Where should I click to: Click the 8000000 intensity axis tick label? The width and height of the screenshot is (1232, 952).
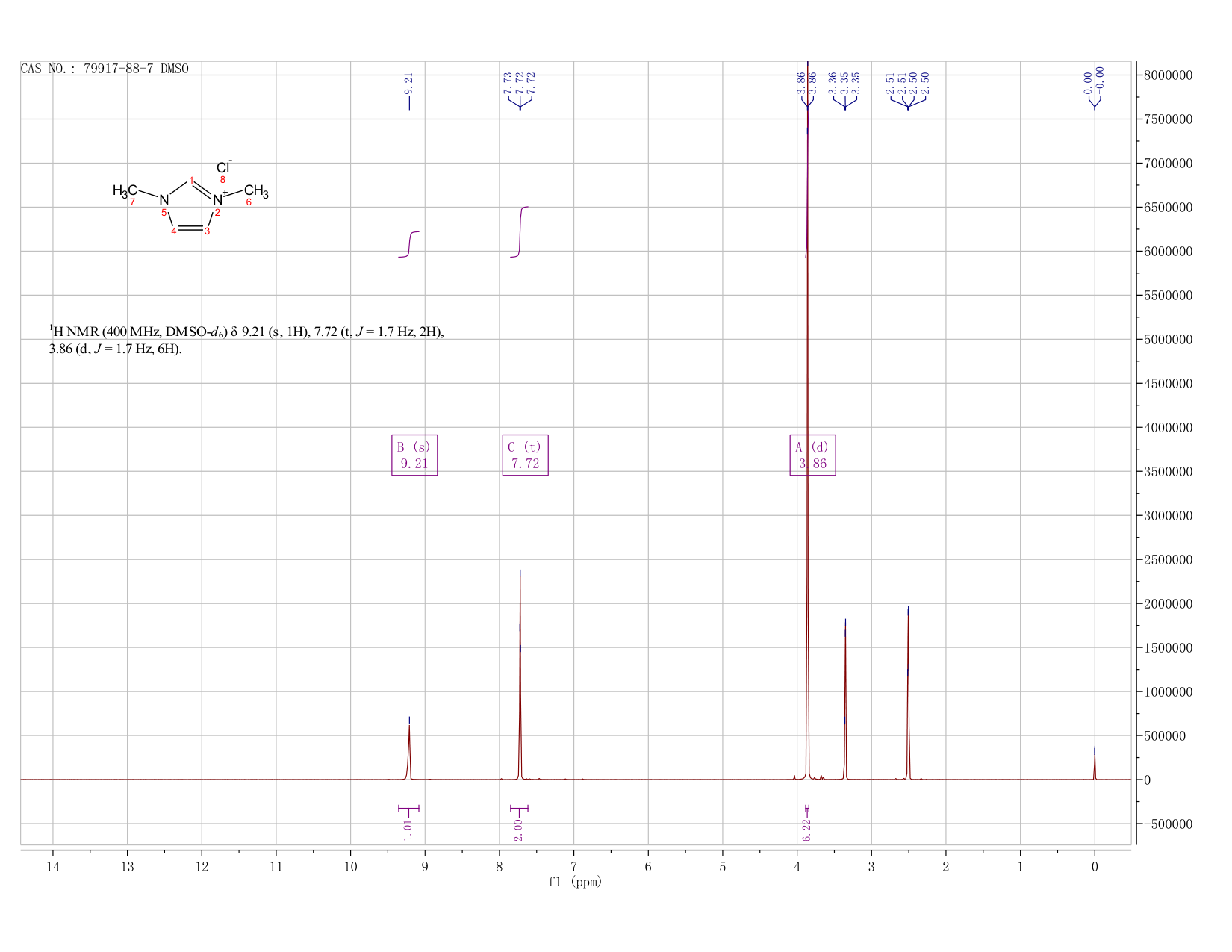pyautogui.click(x=1172, y=75)
